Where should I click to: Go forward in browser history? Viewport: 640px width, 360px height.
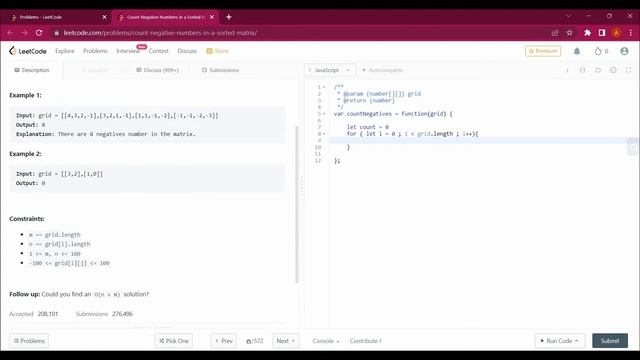point(24,33)
